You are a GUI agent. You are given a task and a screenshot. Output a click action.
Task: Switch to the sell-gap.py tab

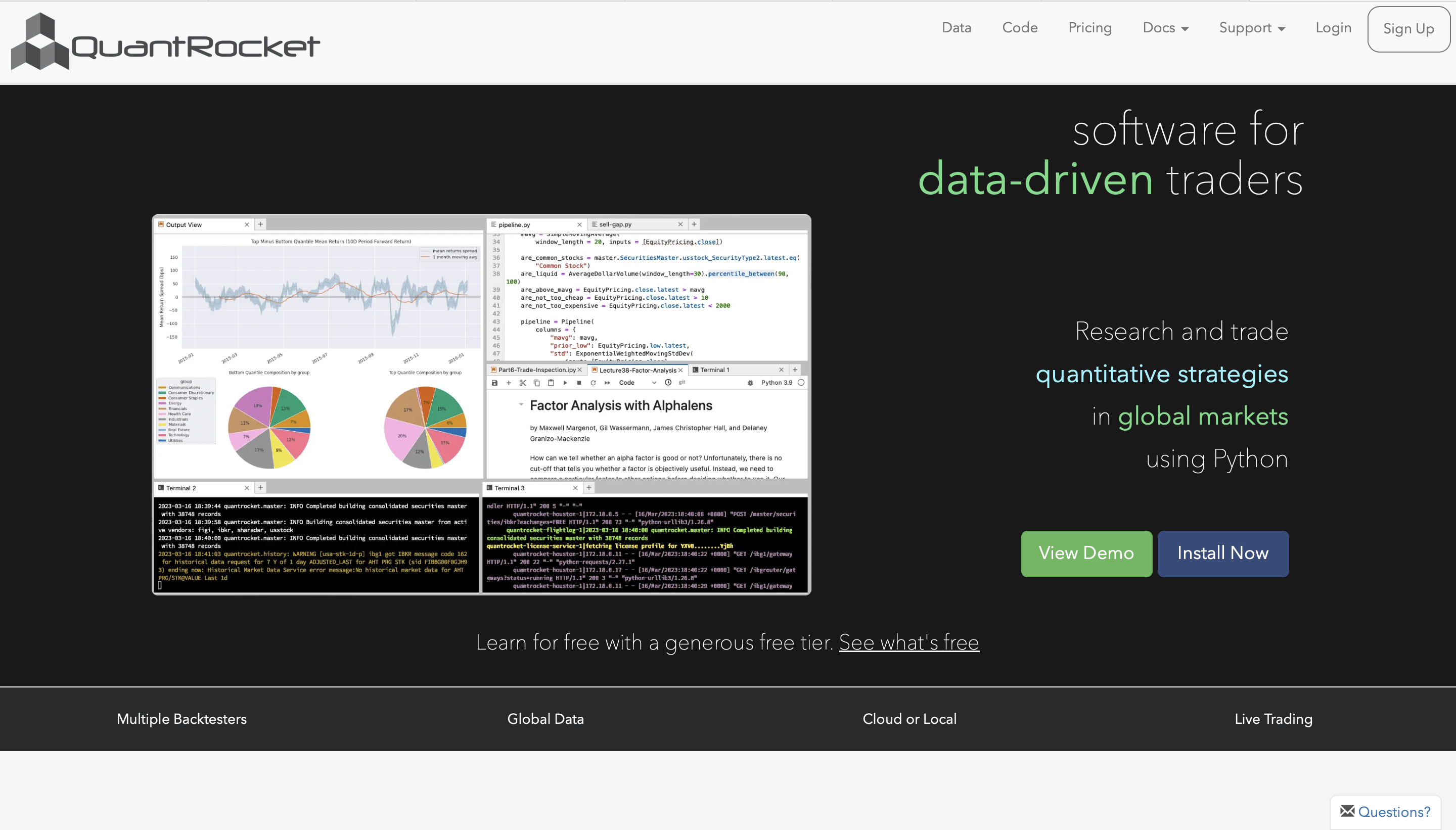(x=615, y=224)
